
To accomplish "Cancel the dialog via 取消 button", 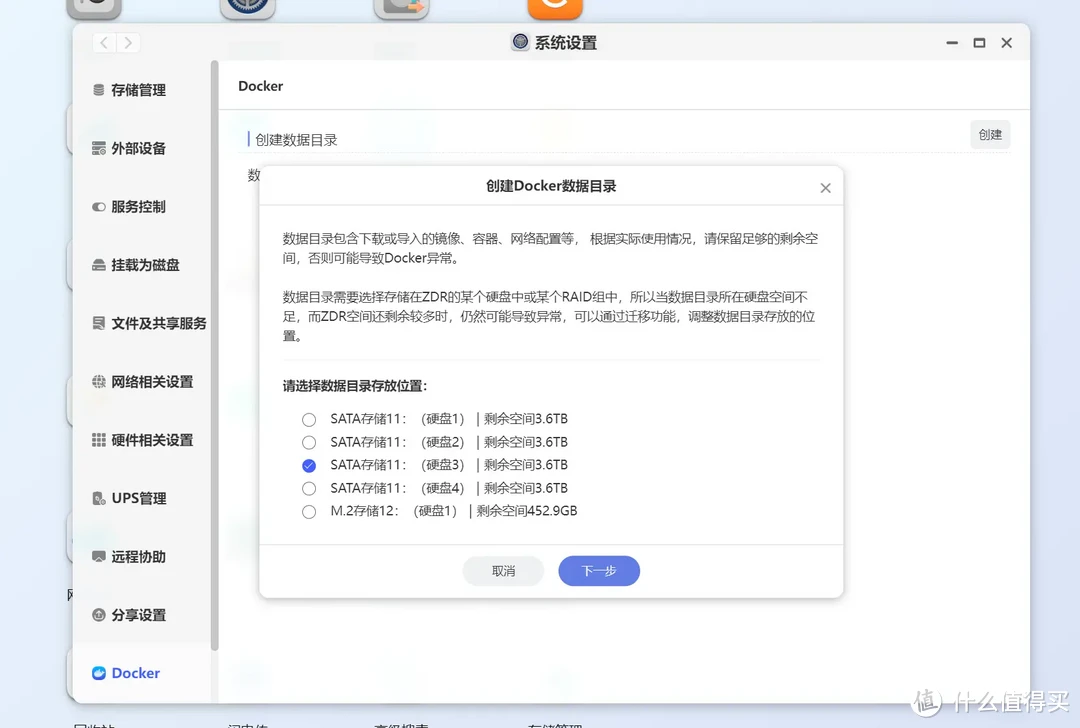I will tap(503, 570).
